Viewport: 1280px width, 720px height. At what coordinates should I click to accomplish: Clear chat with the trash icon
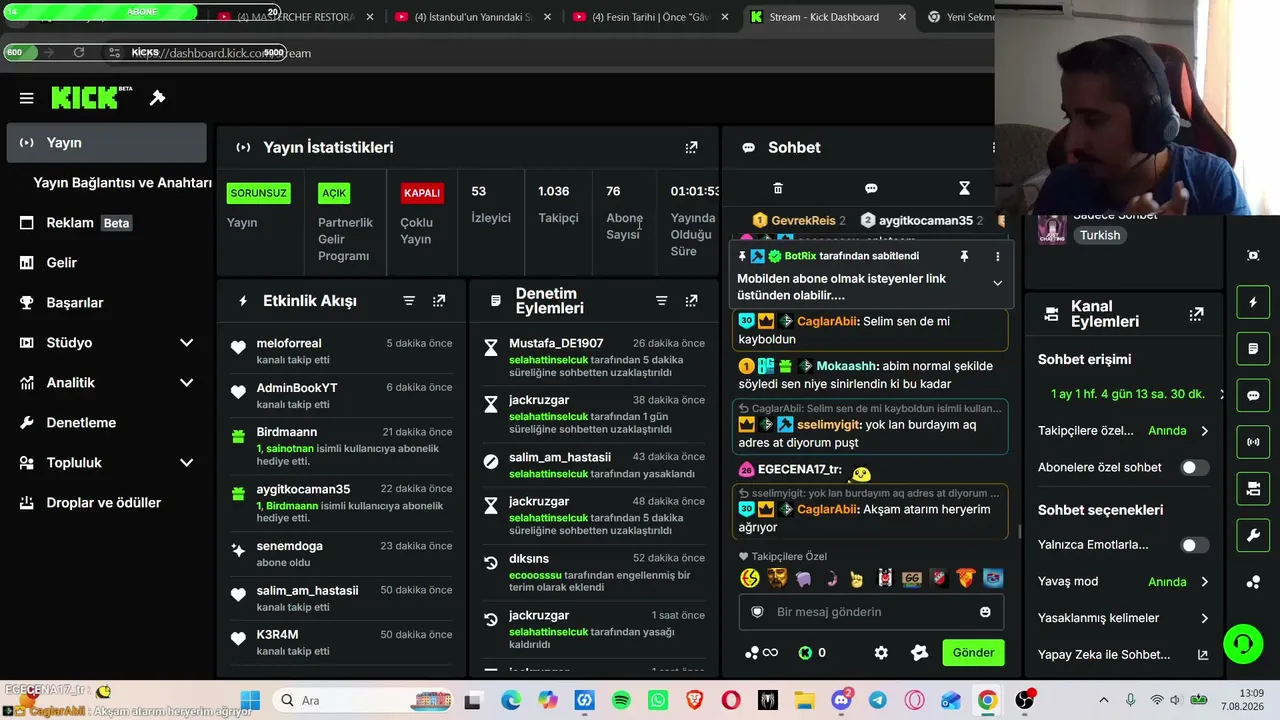[x=778, y=188]
